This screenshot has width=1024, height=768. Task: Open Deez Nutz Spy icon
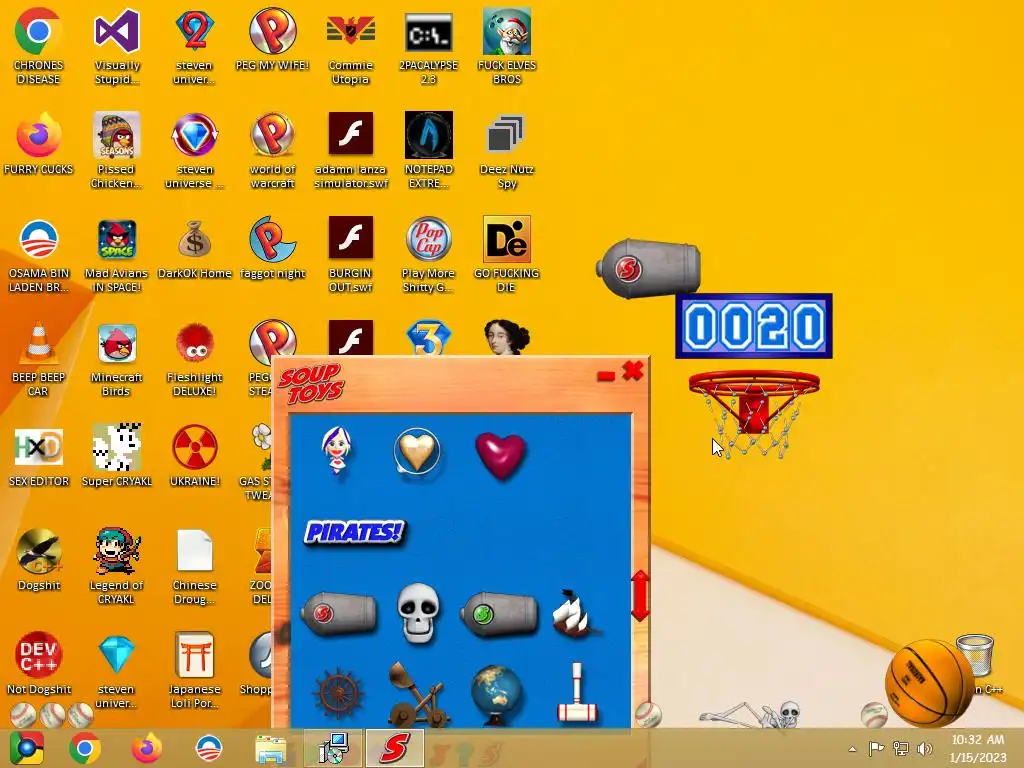coord(507,150)
